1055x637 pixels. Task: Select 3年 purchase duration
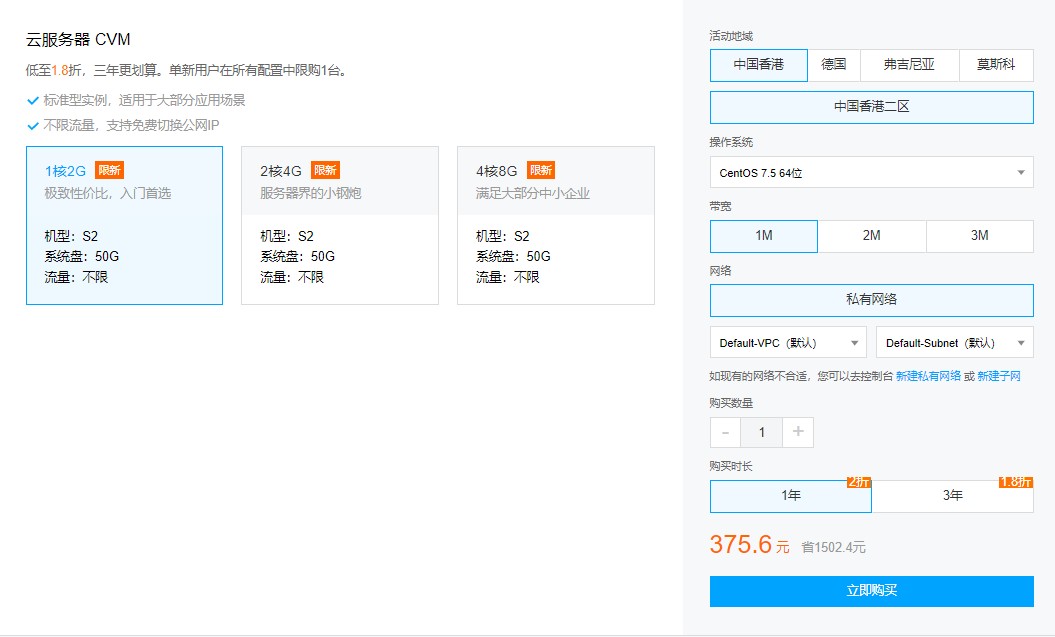point(953,496)
